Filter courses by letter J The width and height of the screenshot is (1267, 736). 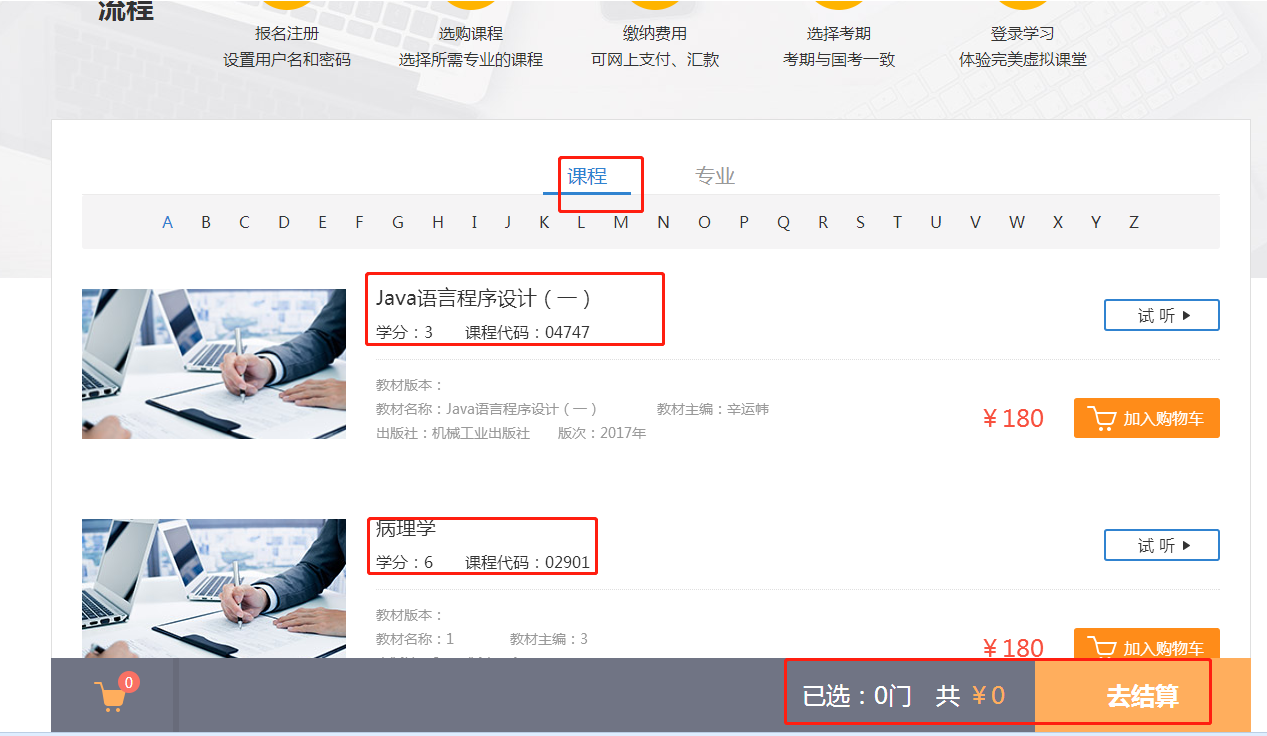click(x=508, y=222)
